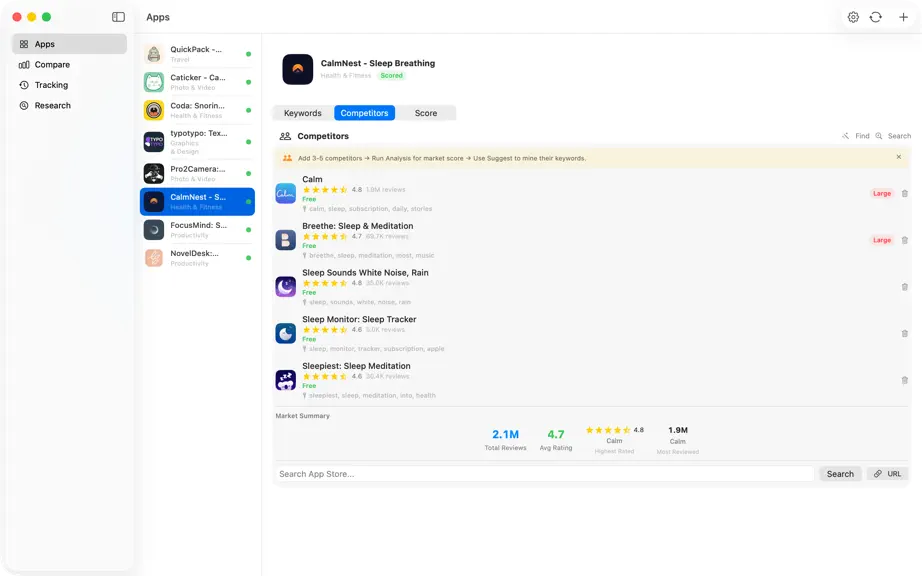Click Sleepiest: Sleep Meditation title
Screen dimensions: 922x576
tap(356, 366)
